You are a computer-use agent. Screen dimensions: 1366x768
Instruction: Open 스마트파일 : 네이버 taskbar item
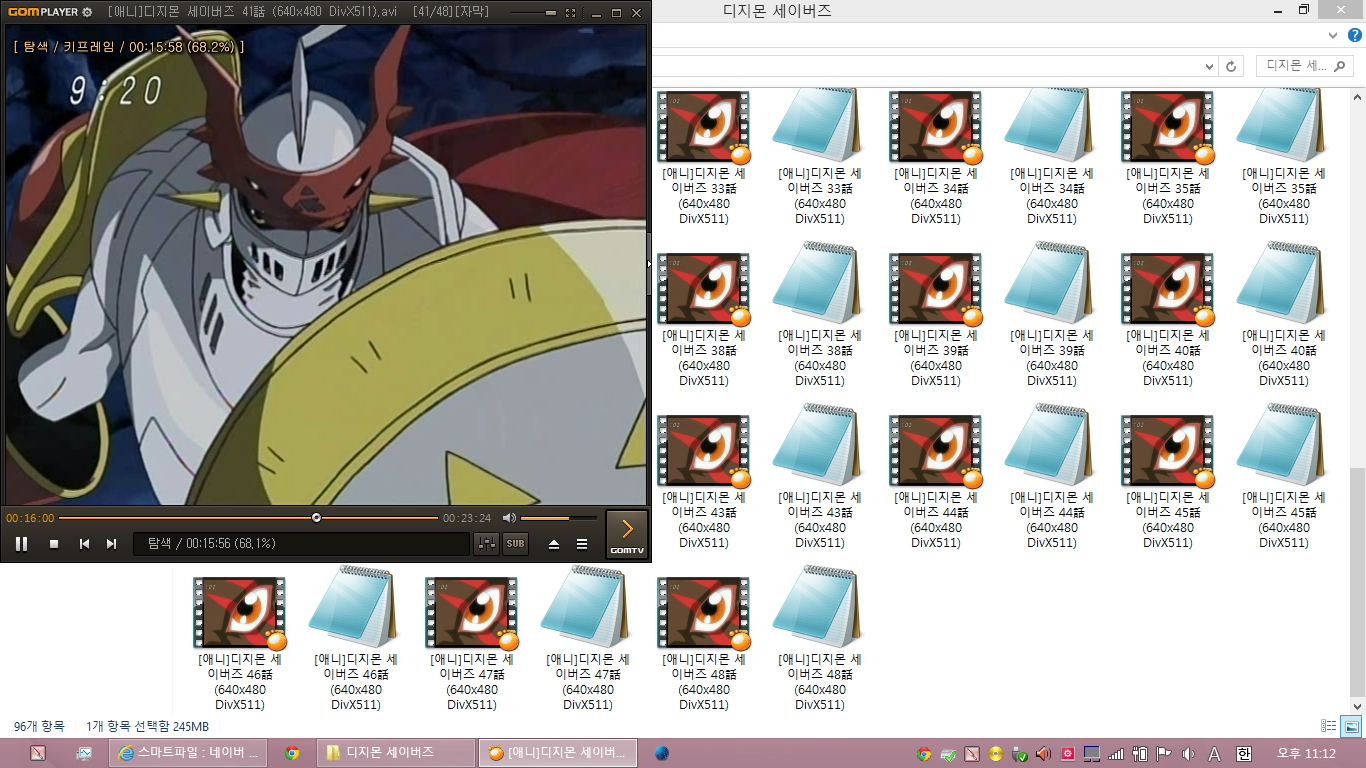point(188,753)
